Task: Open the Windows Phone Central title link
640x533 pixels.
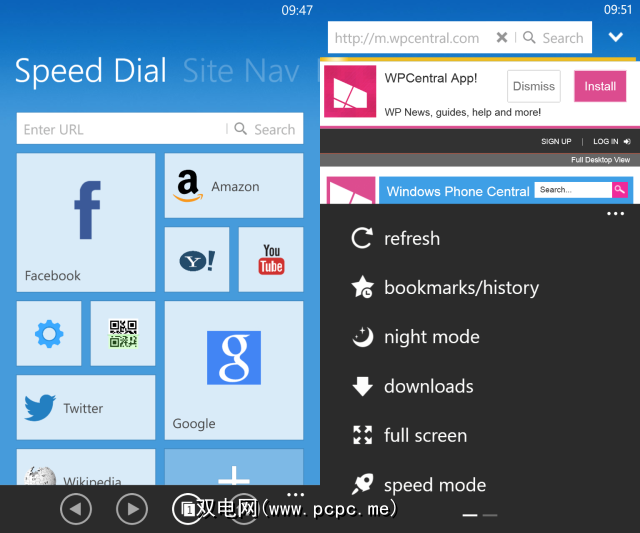Action: (x=458, y=191)
